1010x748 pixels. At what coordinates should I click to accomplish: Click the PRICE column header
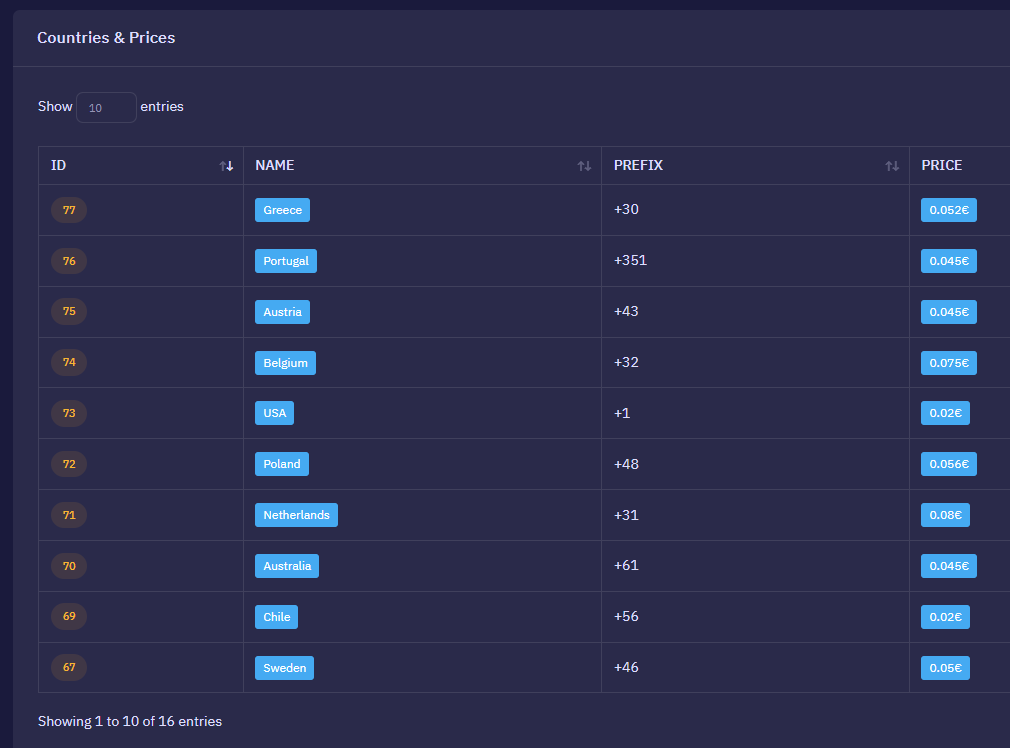[942, 166]
